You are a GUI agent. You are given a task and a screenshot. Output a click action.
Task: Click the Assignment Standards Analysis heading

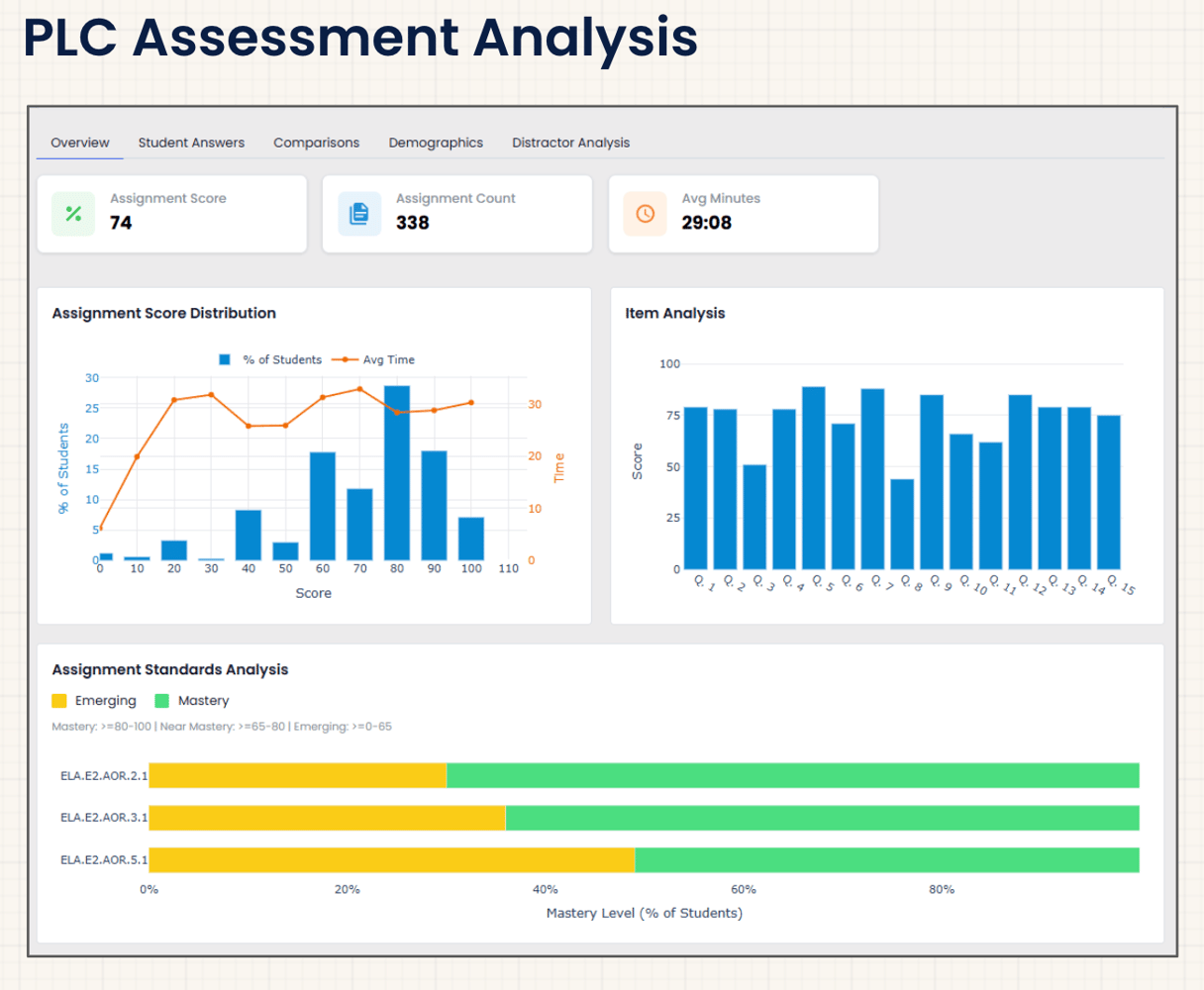[169, 669]
